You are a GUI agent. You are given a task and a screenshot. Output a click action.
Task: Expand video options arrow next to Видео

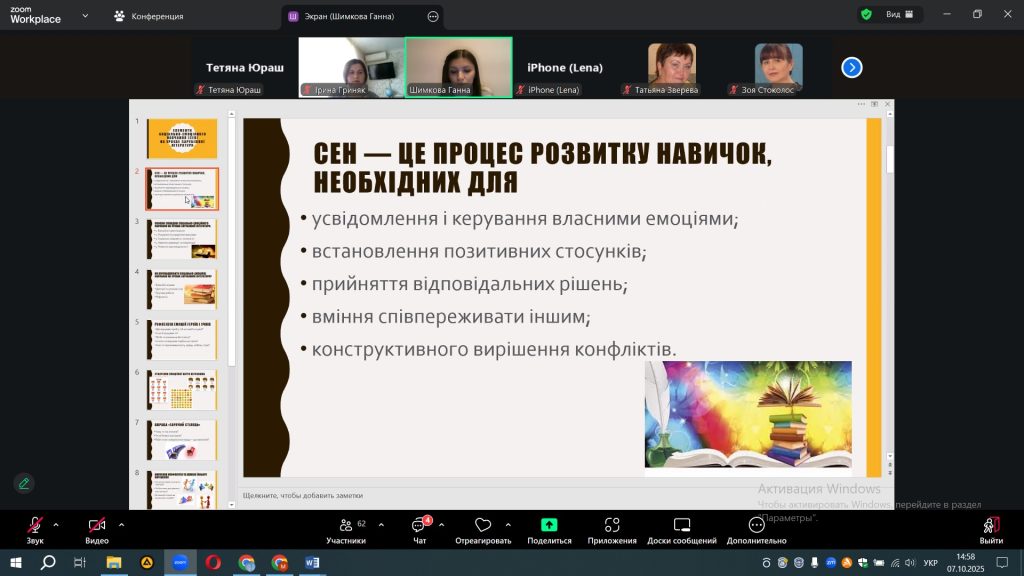pos(121,524)
